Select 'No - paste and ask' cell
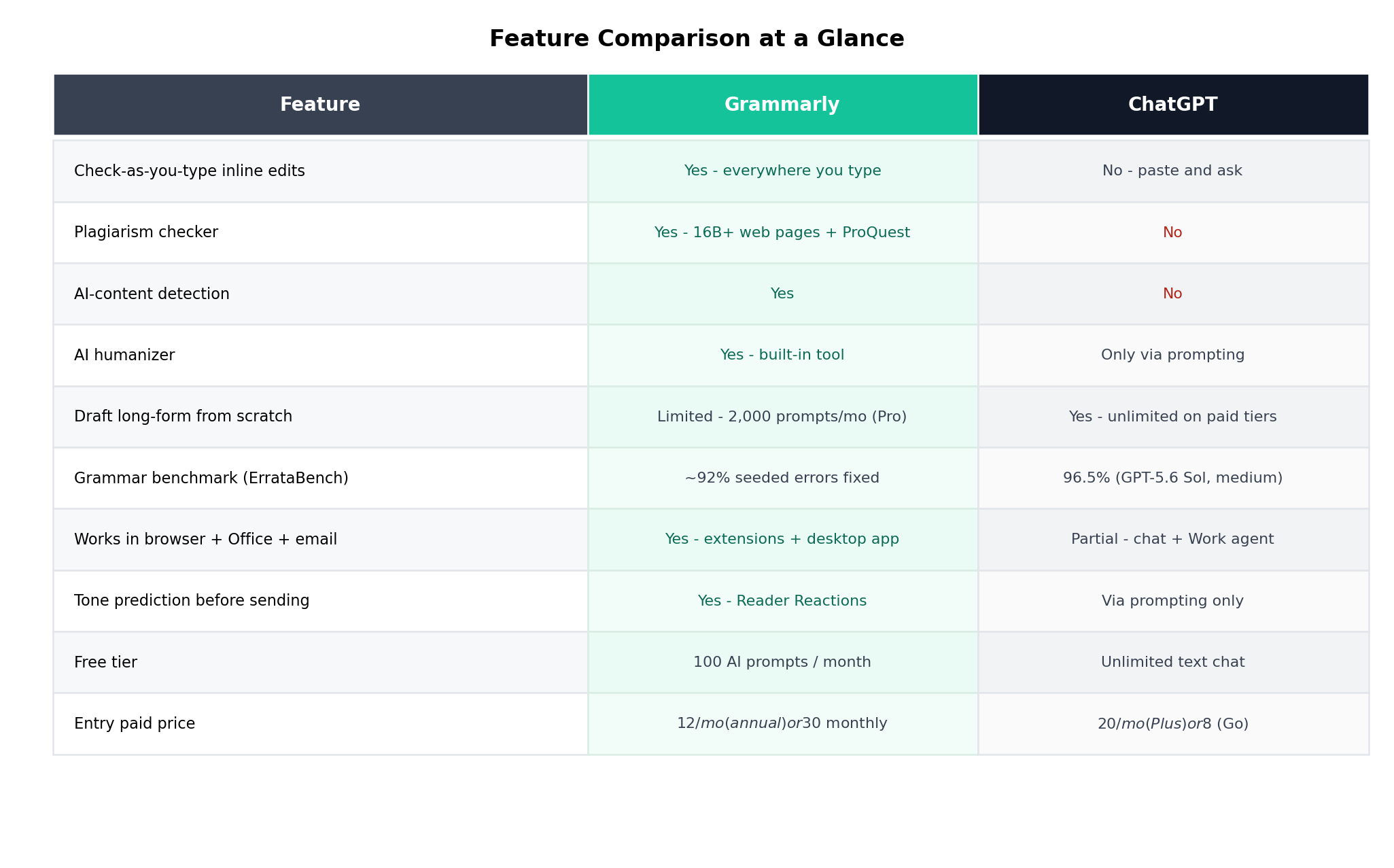Screen dimensions: 1394x868 click(1173, 171)
